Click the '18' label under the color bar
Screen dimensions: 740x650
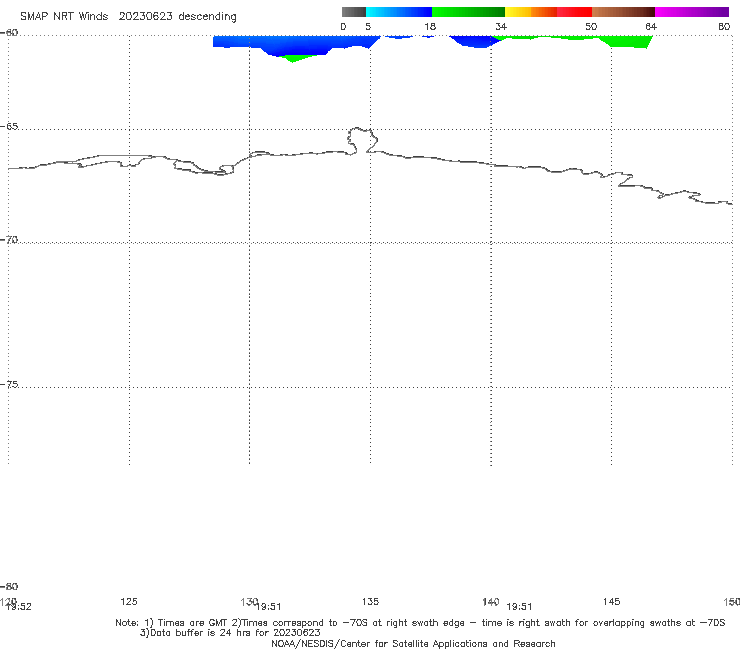[430, 27]
